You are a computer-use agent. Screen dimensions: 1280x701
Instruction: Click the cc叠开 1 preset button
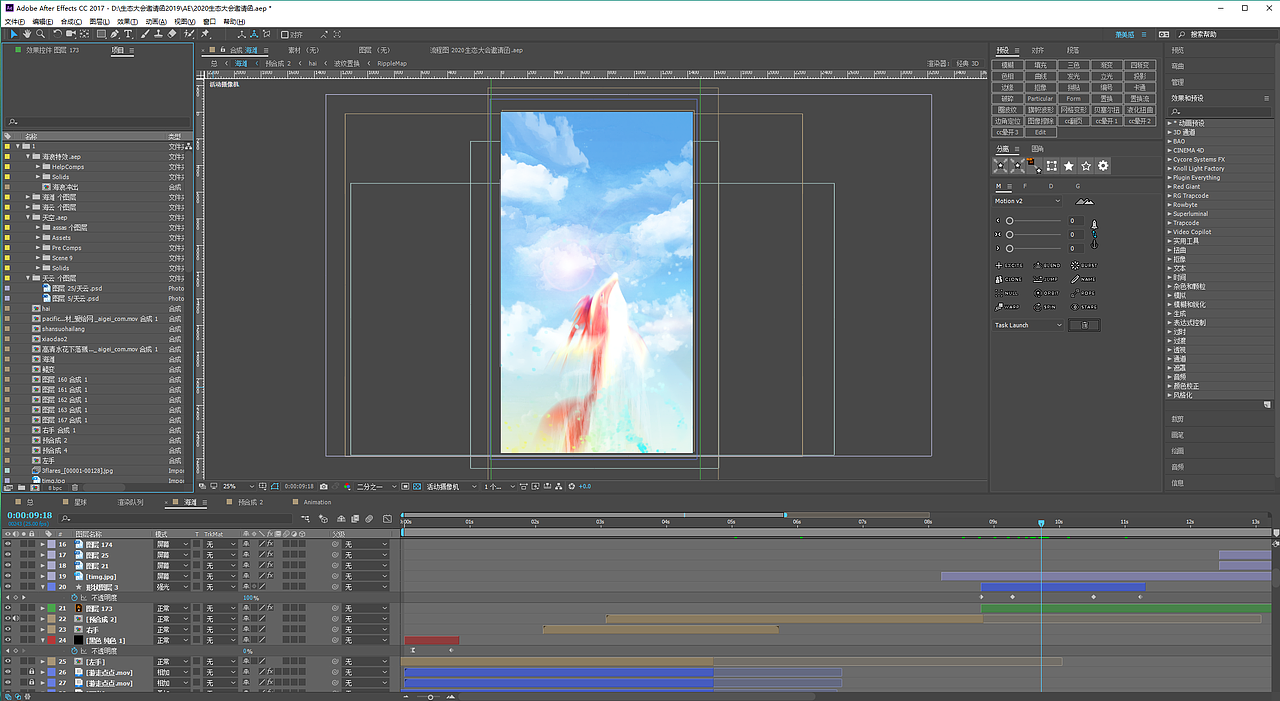(x=1106, y=121)
